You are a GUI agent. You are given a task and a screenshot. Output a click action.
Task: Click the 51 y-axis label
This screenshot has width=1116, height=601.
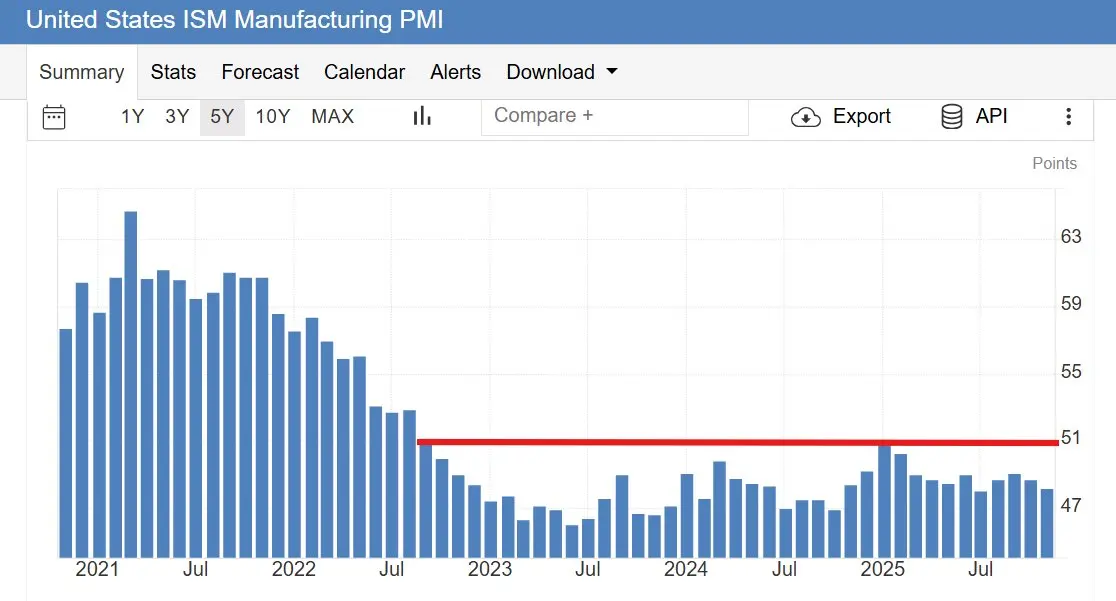tap(1070, 437)
